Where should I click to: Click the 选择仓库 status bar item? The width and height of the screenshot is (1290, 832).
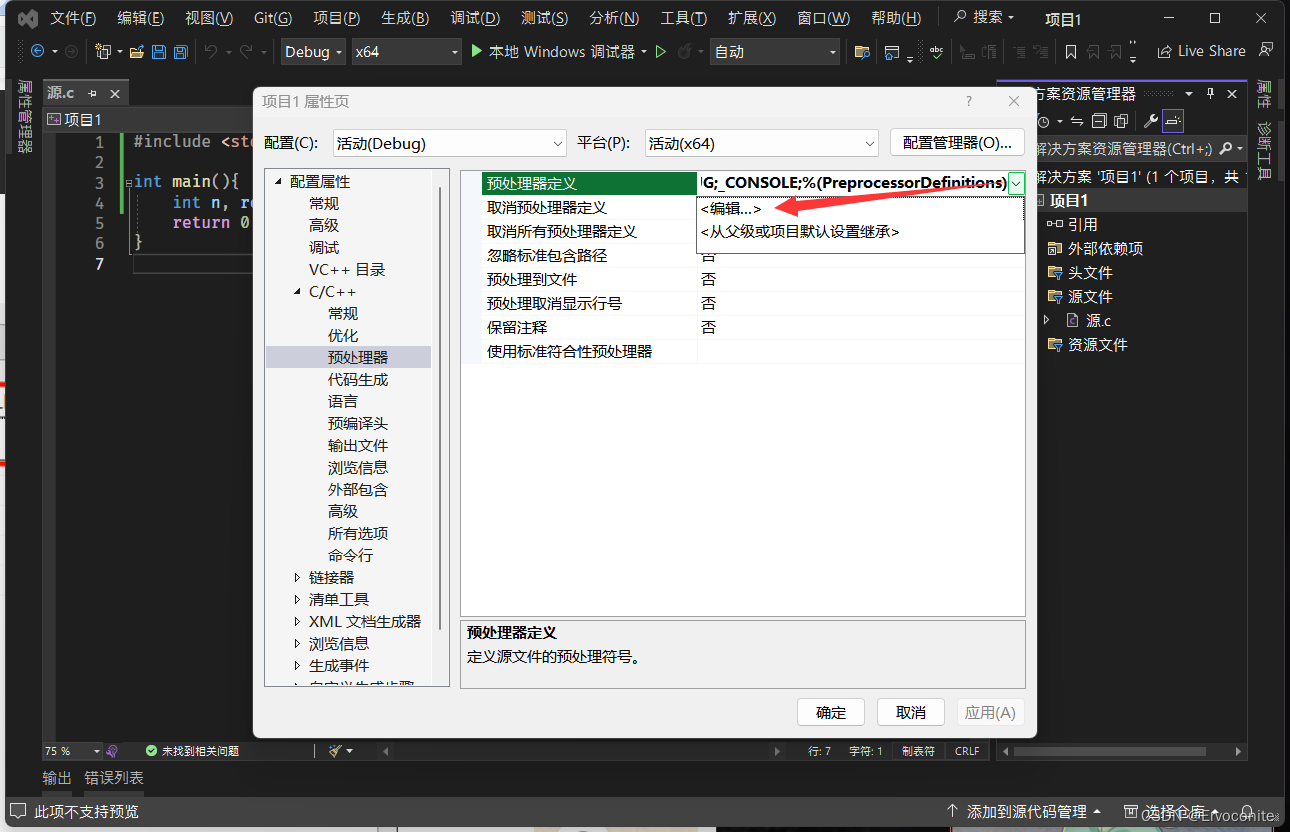point(1173,811)
